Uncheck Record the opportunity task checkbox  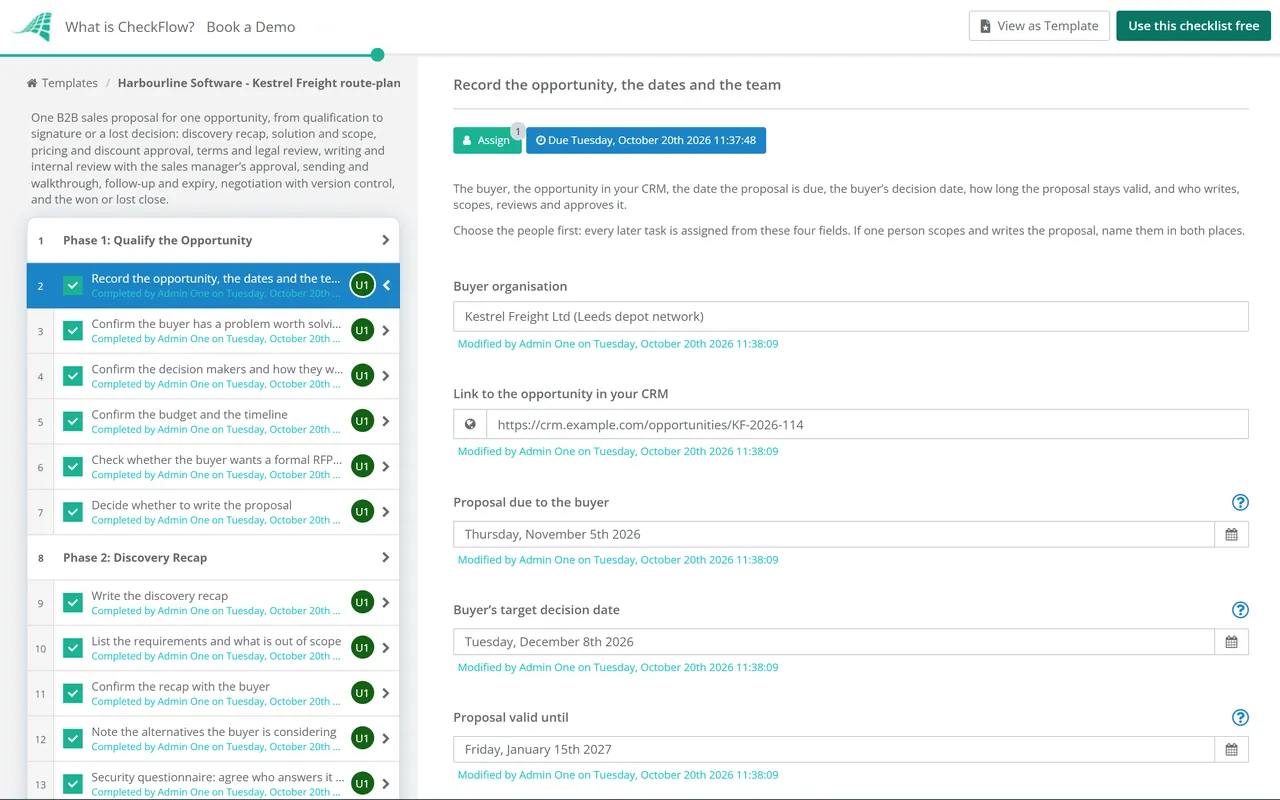(x=73, y=286)
